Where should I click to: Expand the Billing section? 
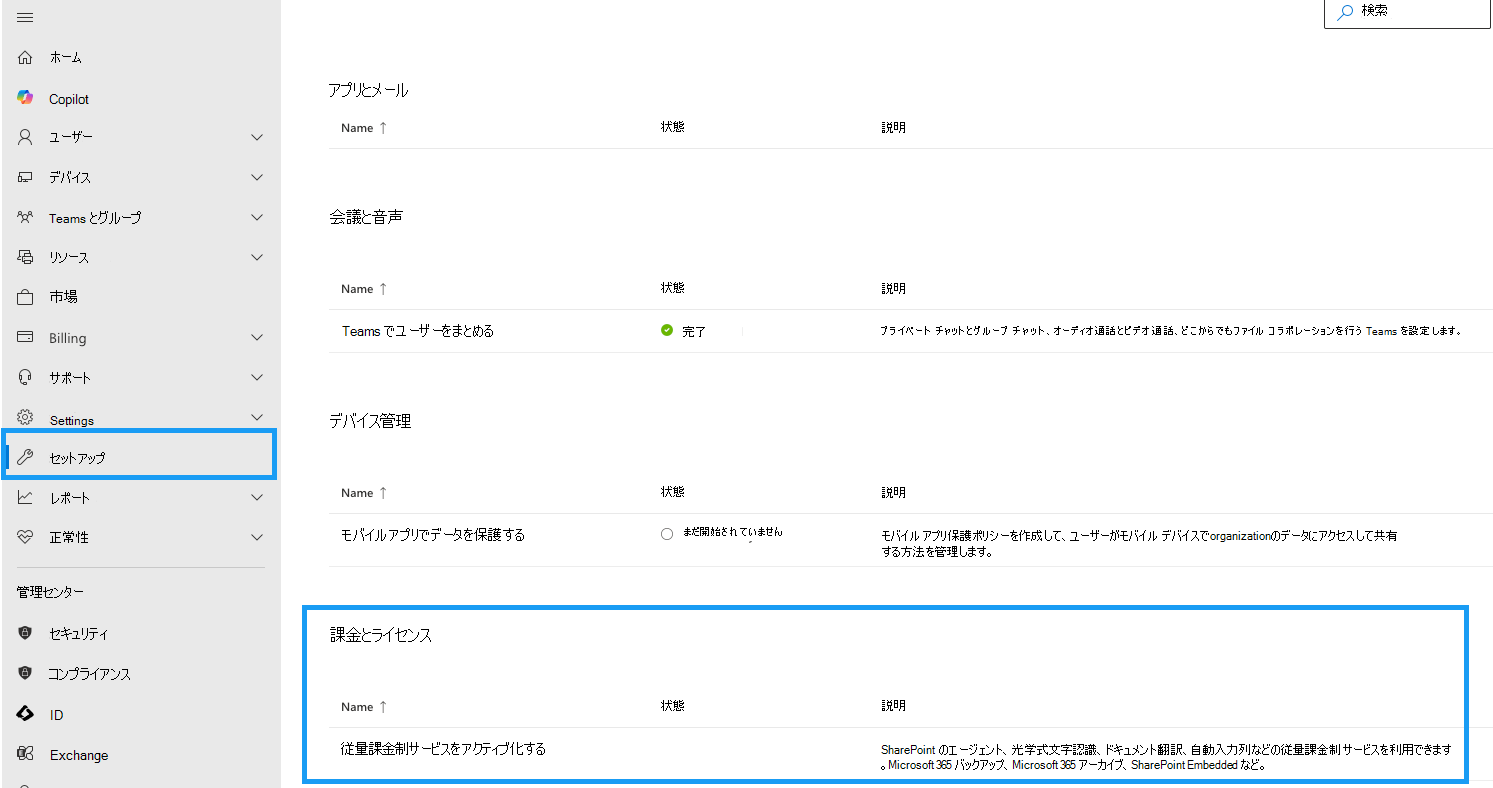(257, 337)
